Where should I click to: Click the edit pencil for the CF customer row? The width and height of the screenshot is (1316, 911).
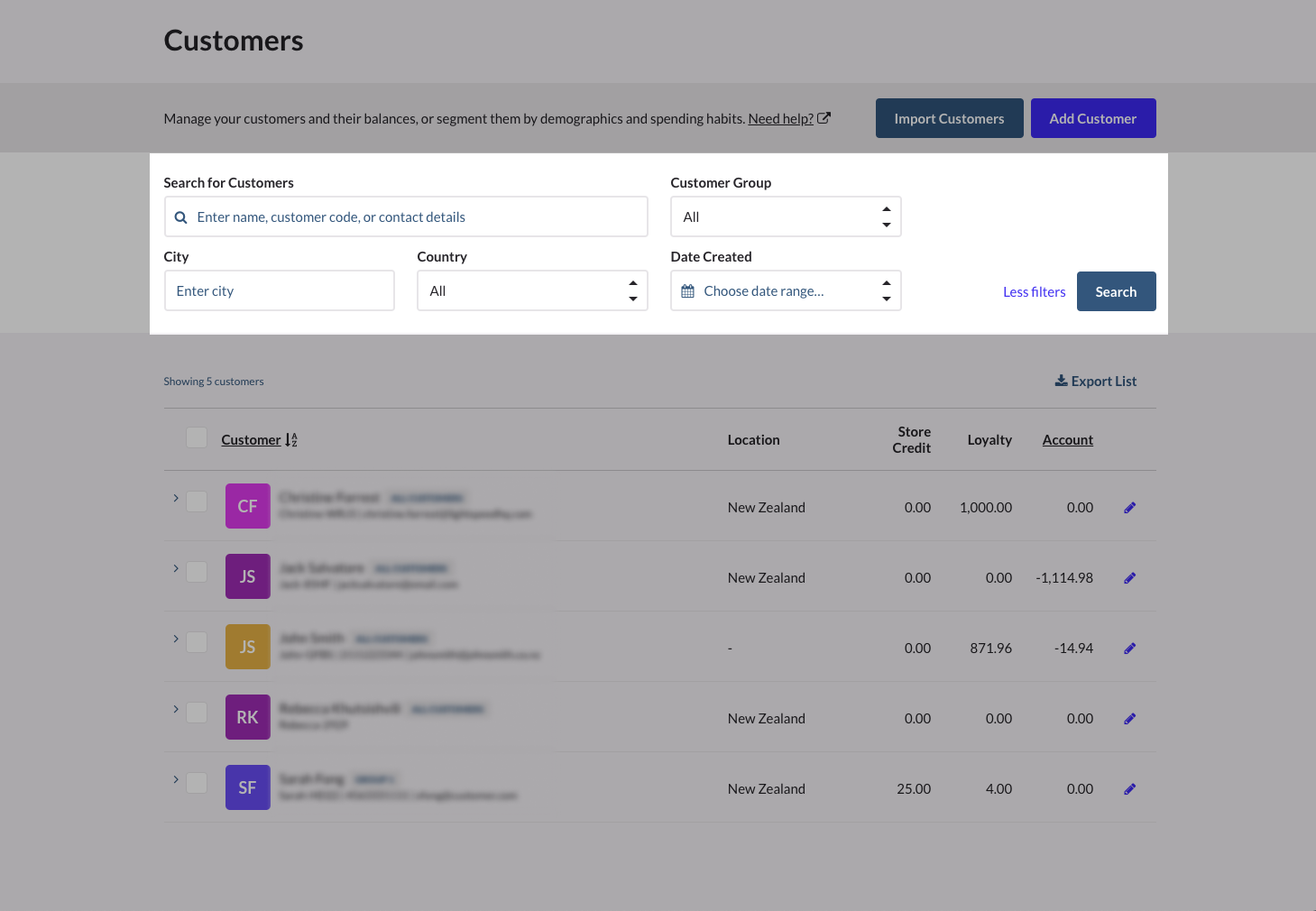pos(1129,508)
